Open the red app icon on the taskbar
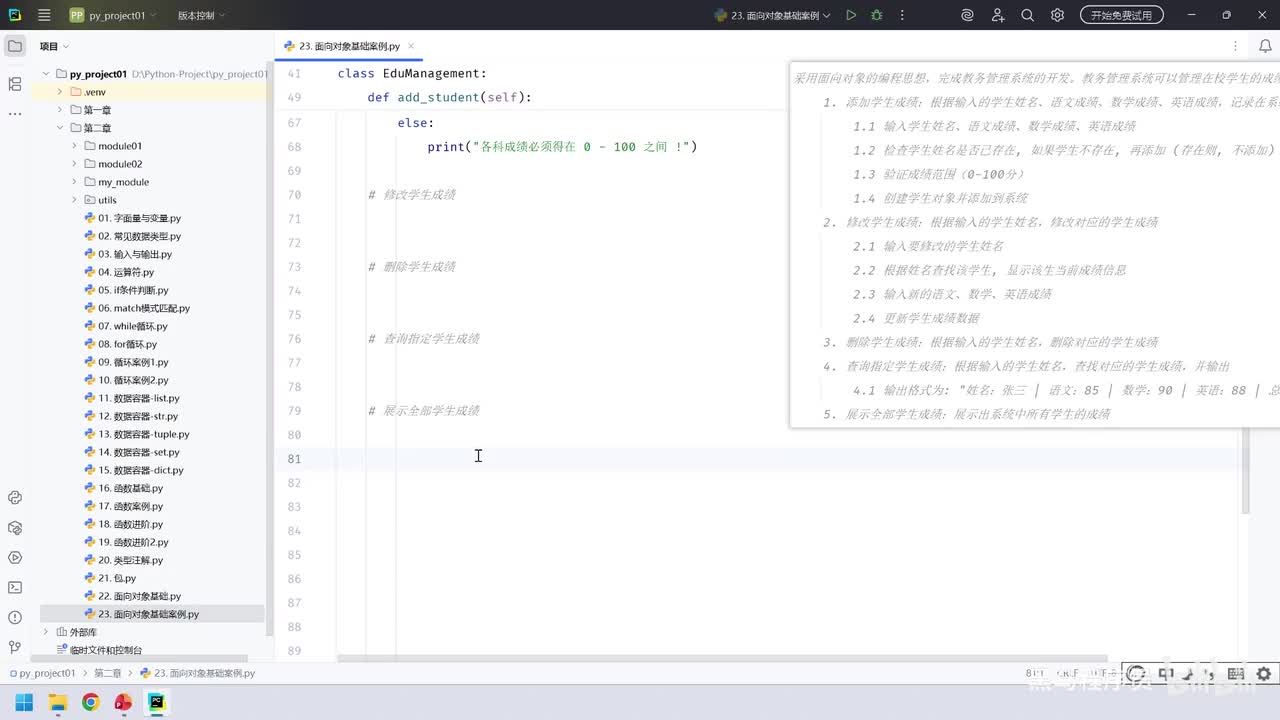The height and width of the screenshot is (720, 1280). click(123, 702)
